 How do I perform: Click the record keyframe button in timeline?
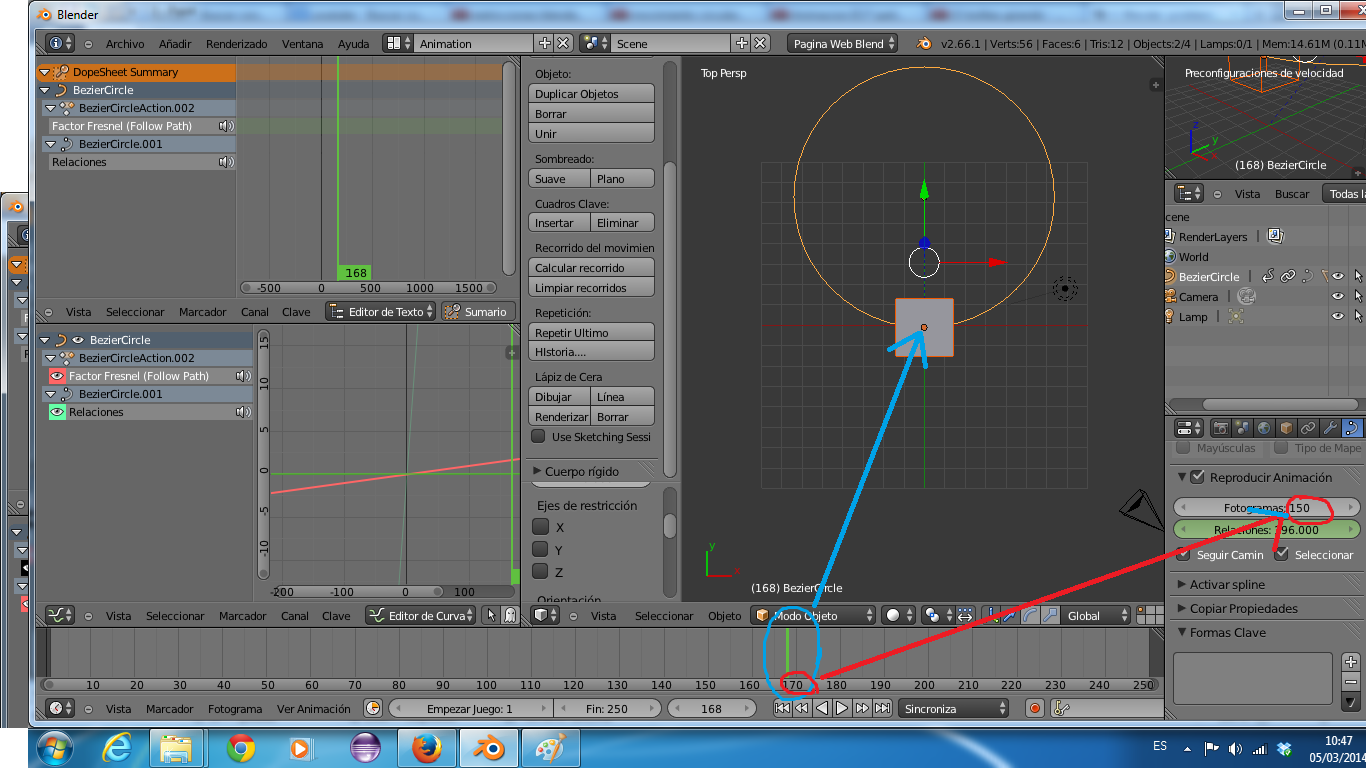pyautogui.click(x=1035, y=708)
